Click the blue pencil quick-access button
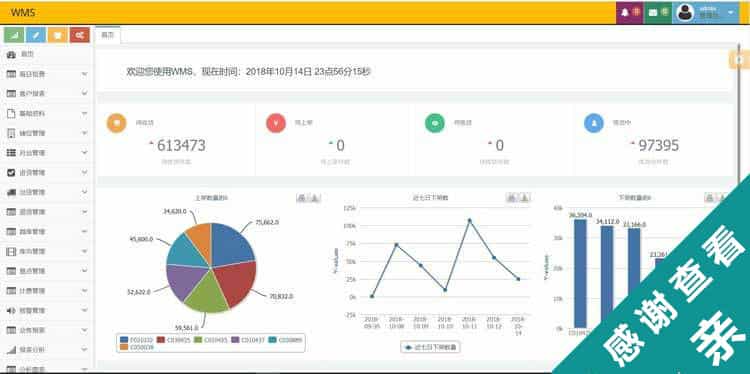The height and width of the screenshot is (374, 750). click(36, 35)
